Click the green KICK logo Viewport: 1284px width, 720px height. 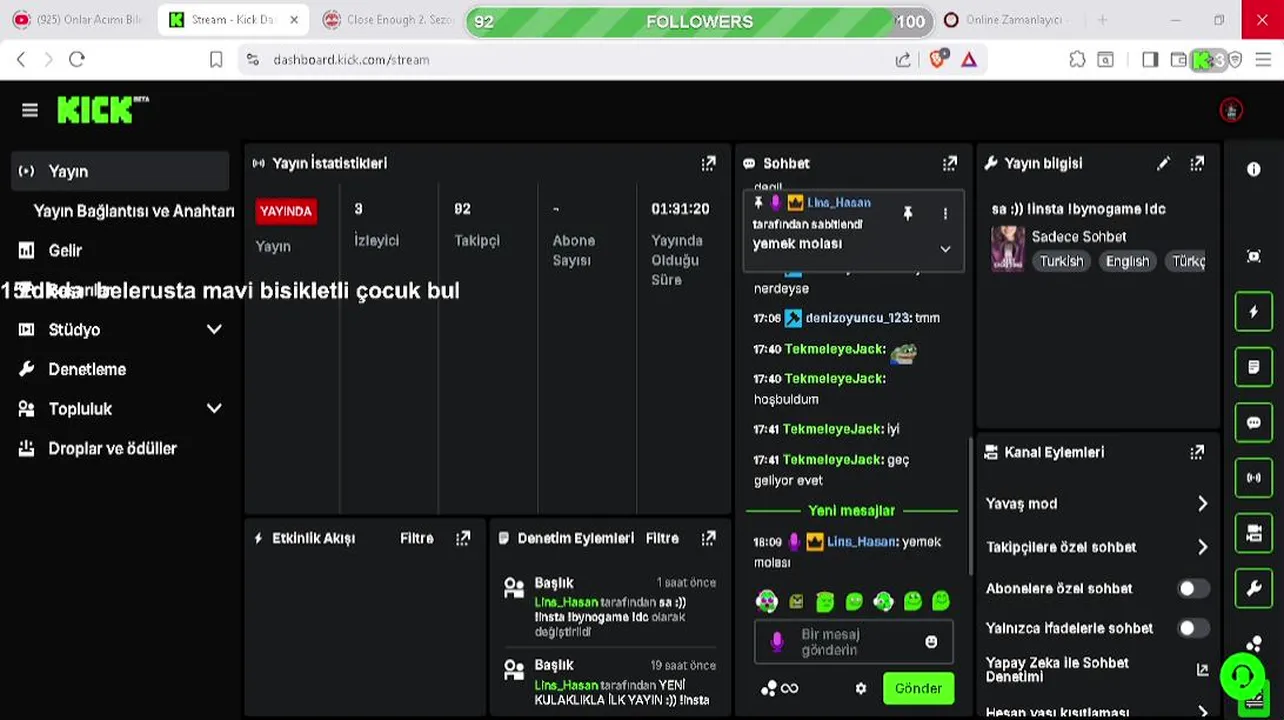(103, 110)
